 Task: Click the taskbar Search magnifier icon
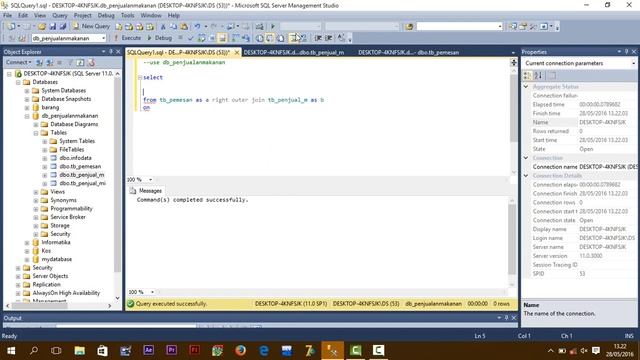coord(34,351)
